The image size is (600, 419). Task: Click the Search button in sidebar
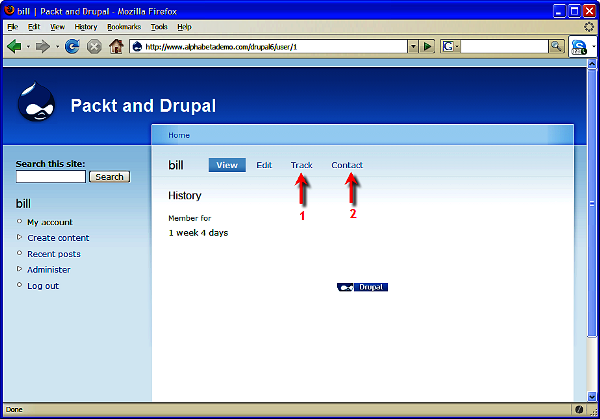tap(109, 177)
